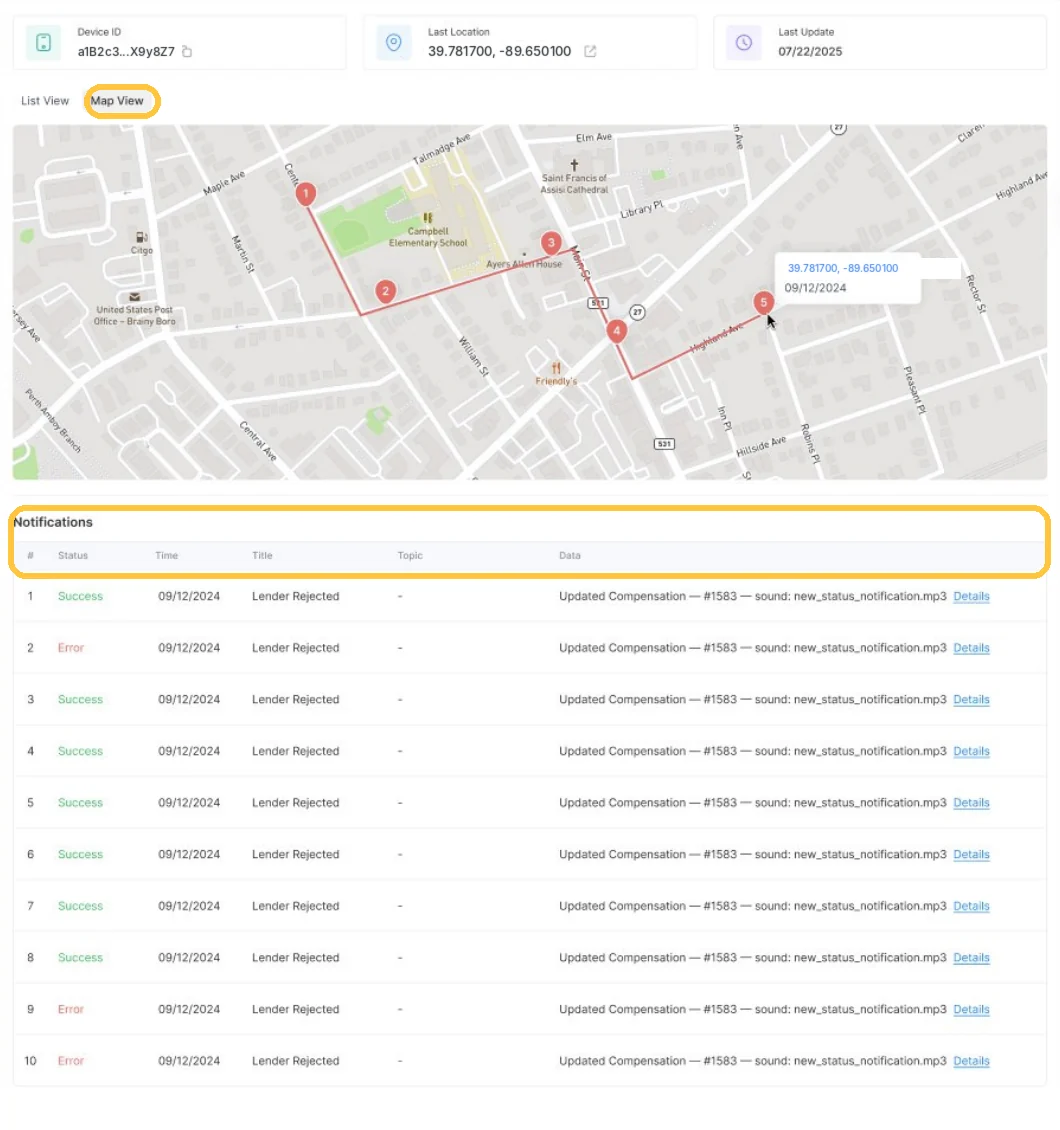
Task: Click the Post Office mail icon on map
Action: [x=135, y=297]
